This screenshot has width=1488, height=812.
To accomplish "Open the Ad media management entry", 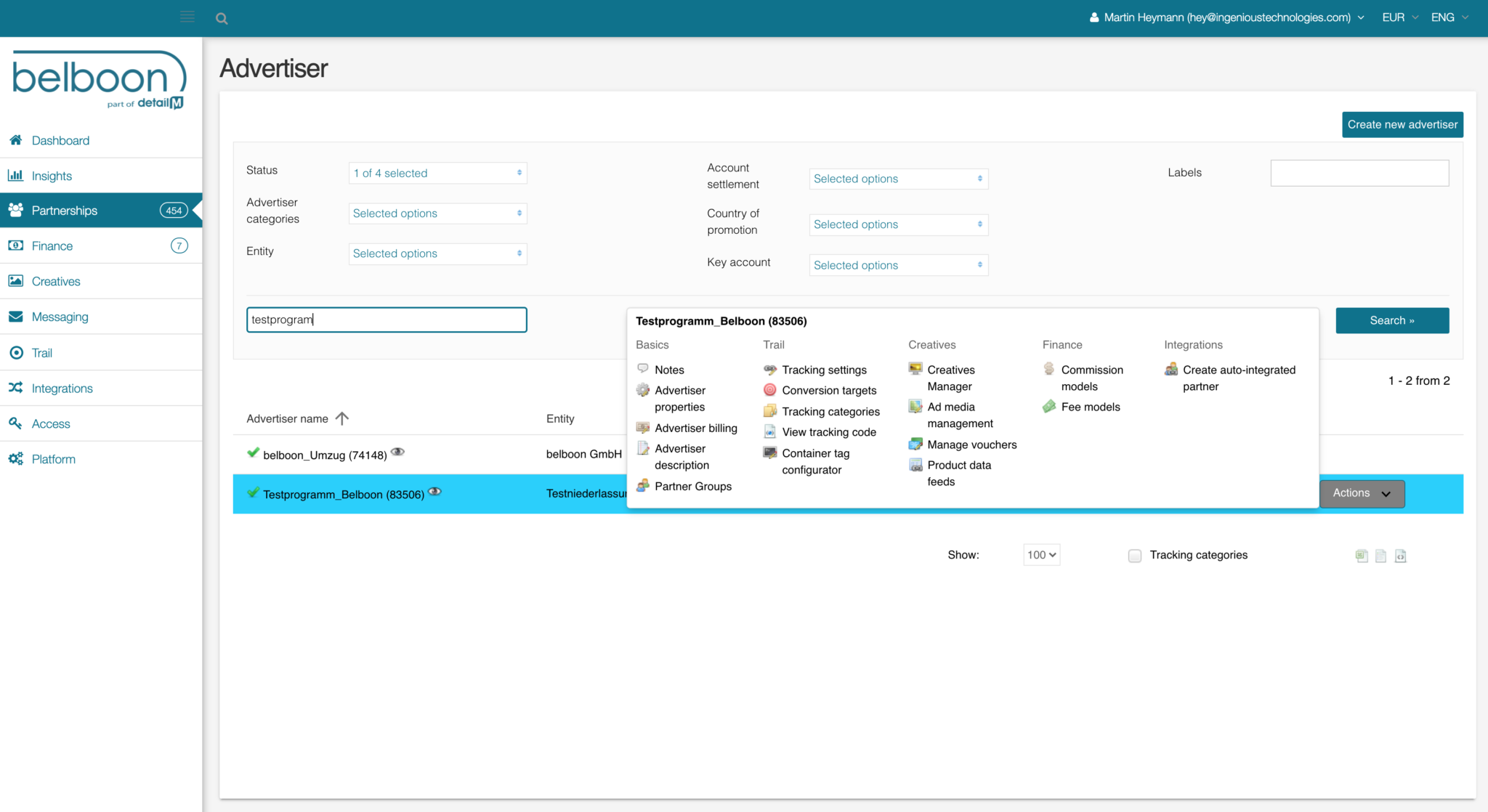I will (x=960, y=415).
